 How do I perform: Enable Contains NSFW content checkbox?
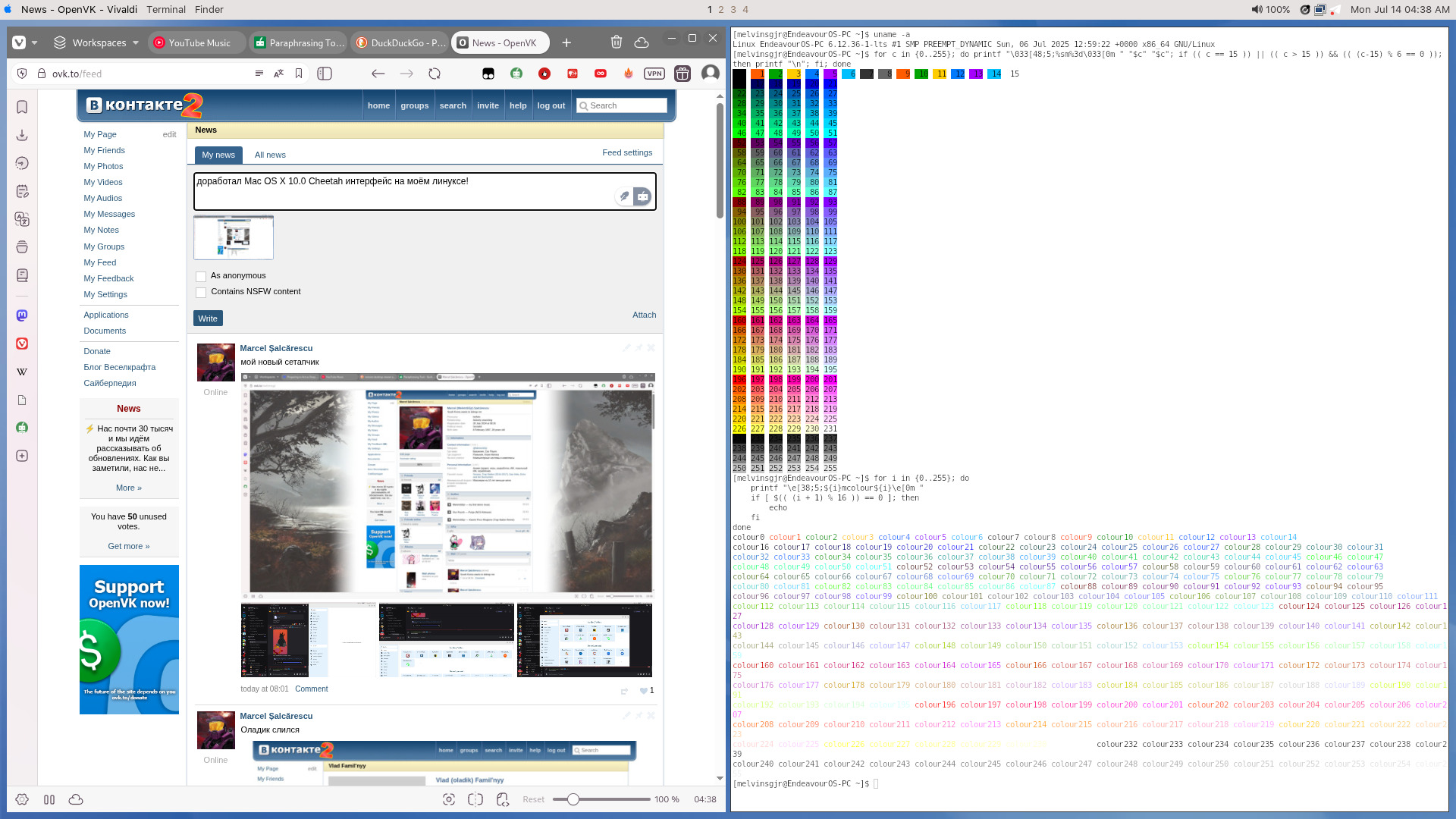click(201, 292)
